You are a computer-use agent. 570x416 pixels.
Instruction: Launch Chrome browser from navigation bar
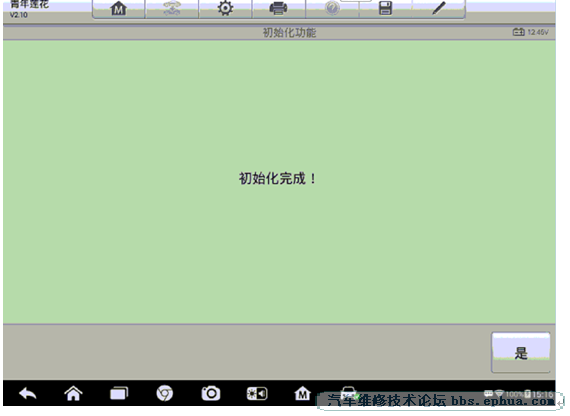(165, 393)
